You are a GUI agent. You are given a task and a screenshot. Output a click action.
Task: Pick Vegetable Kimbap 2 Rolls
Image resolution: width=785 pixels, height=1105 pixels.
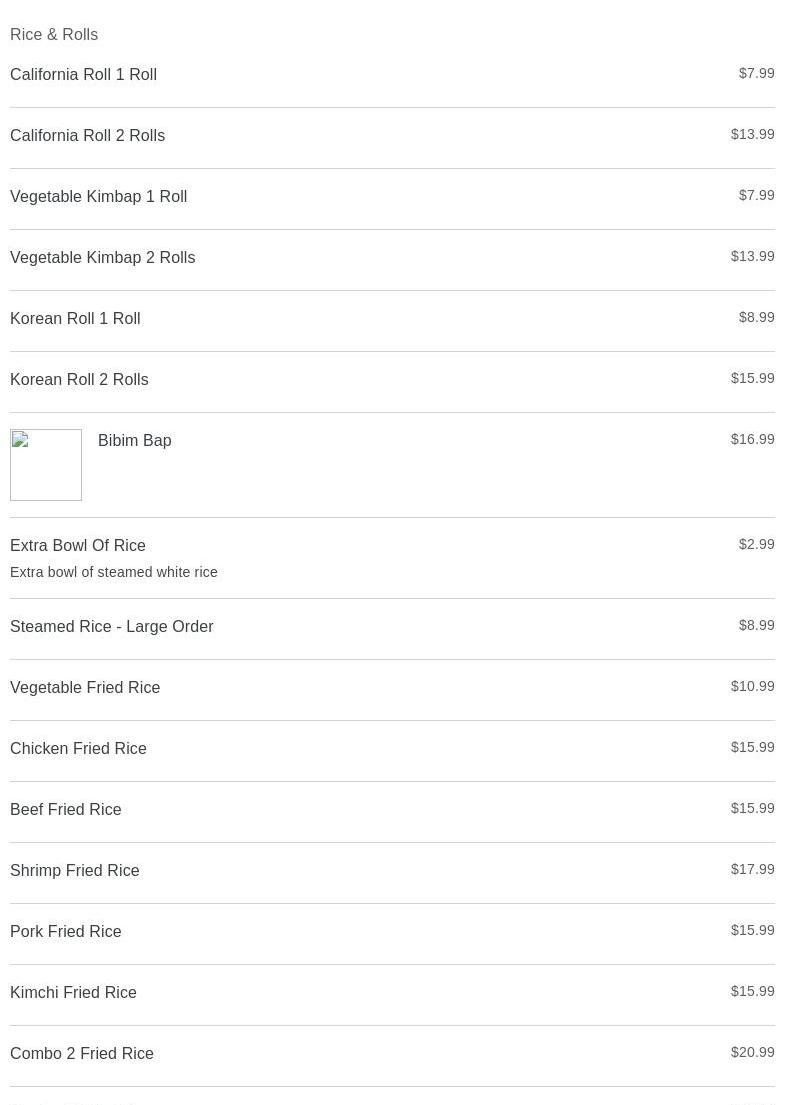[x=103, y=258]
